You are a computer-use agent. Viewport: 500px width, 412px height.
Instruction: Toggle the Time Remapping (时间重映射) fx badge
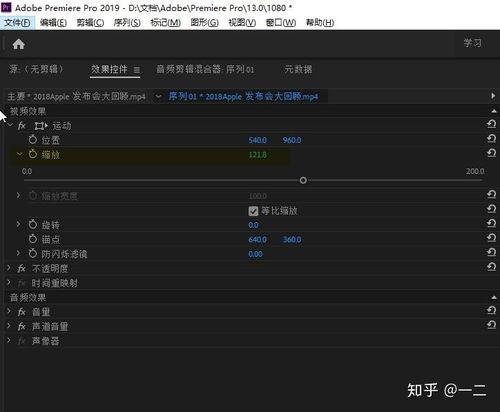pos(22,283)
